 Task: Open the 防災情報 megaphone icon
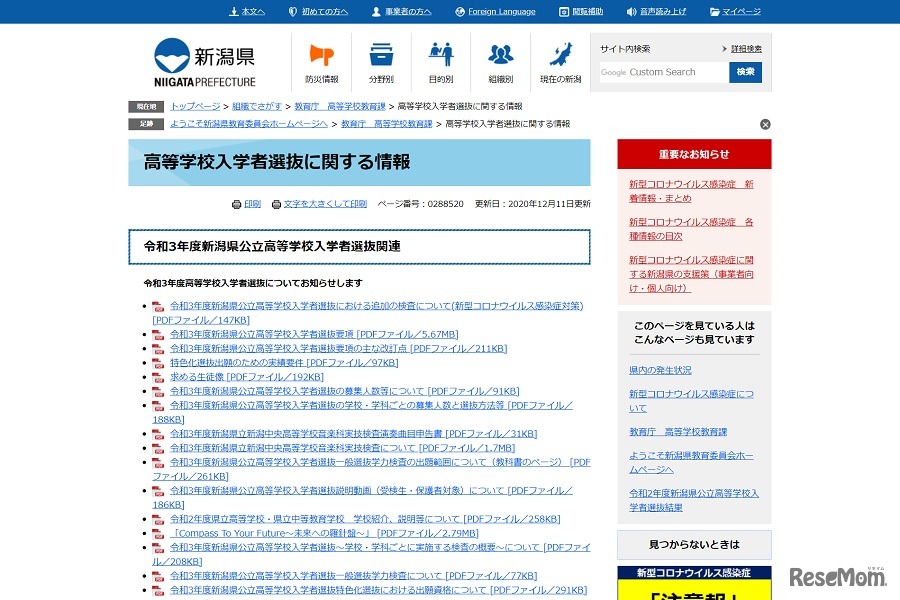click(321, 62)
